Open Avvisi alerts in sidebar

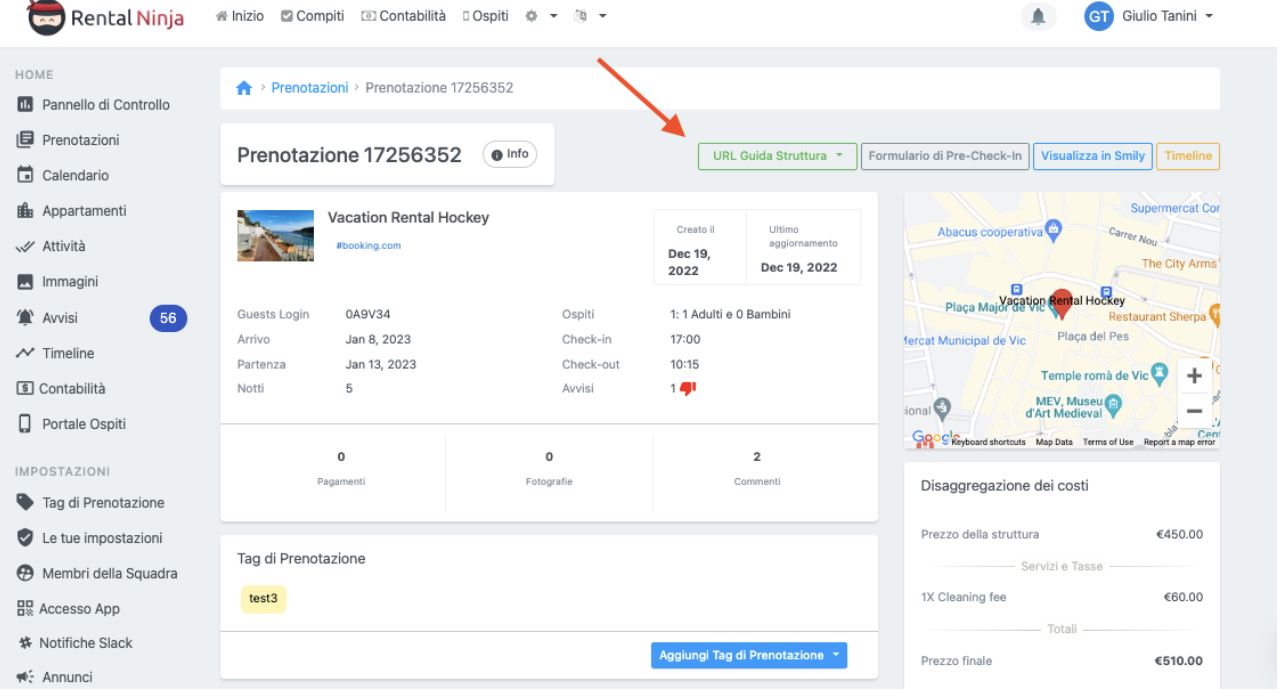(x=60, y=318)
